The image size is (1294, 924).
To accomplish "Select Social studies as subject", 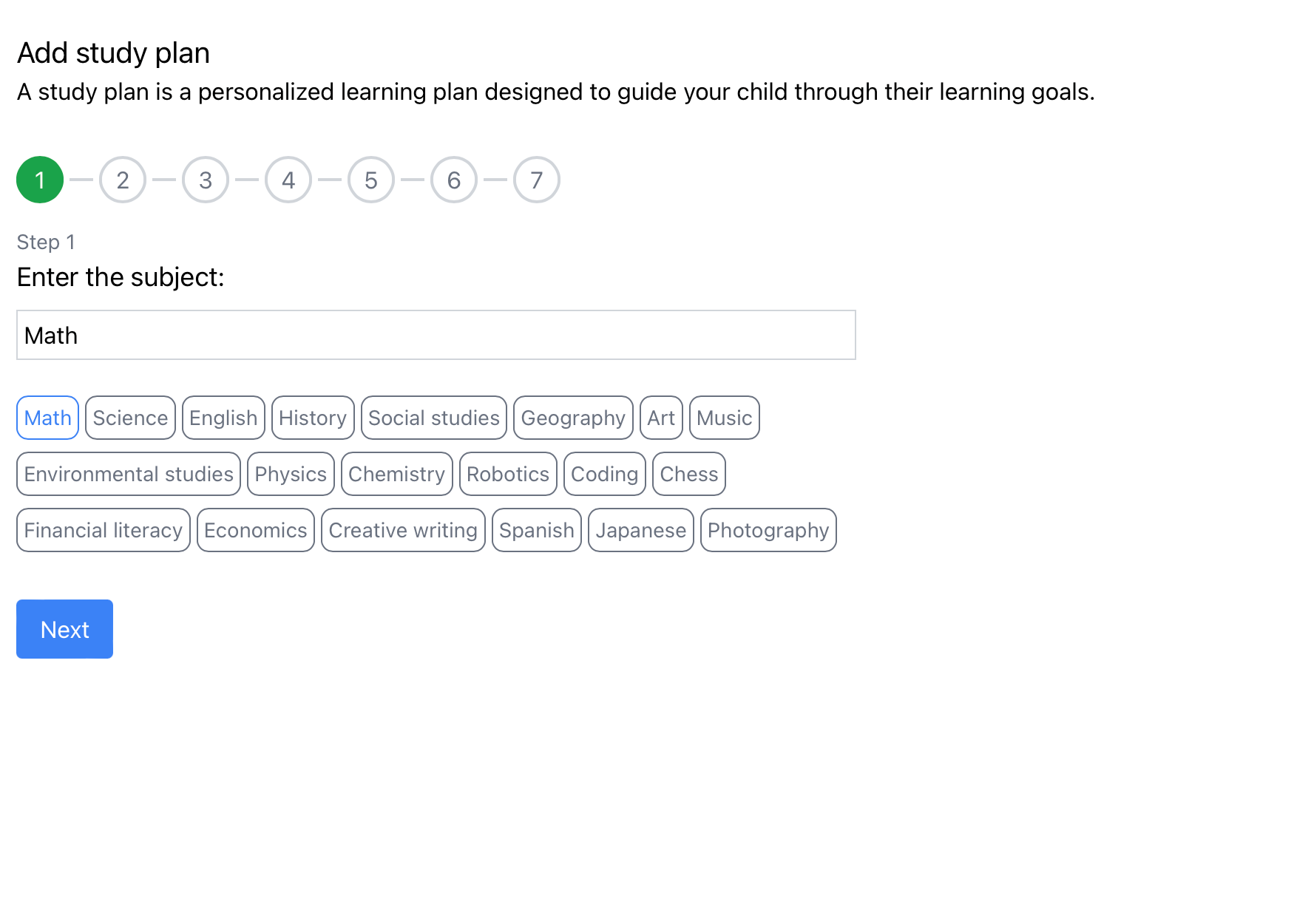I will (x=434, y=418).
